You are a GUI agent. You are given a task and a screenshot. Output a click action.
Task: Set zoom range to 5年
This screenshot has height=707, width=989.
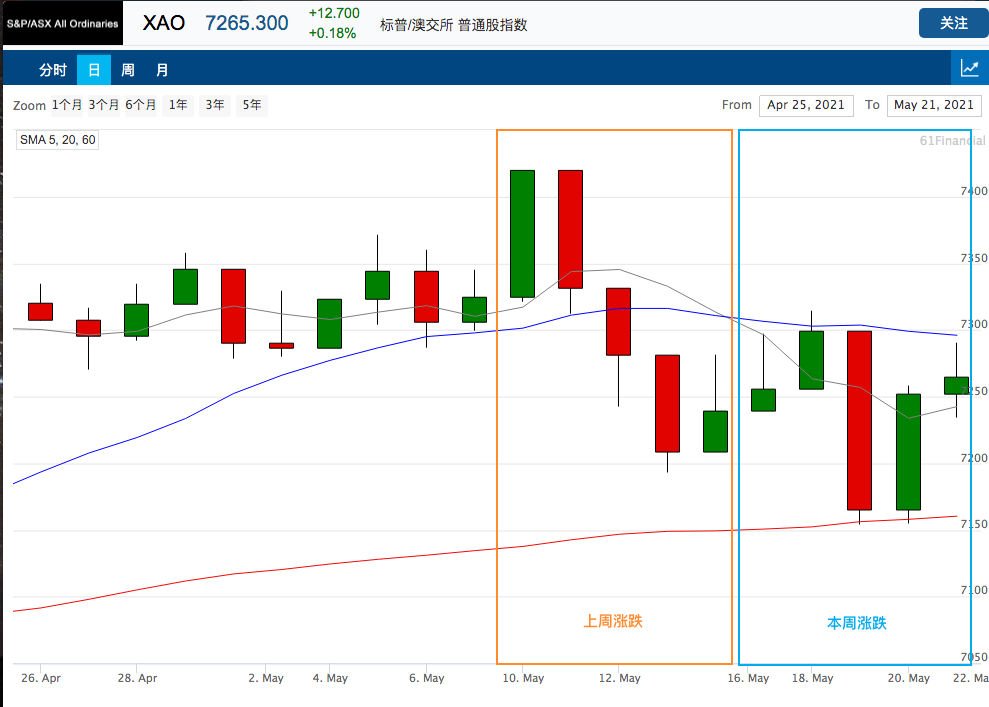(252, 105)
